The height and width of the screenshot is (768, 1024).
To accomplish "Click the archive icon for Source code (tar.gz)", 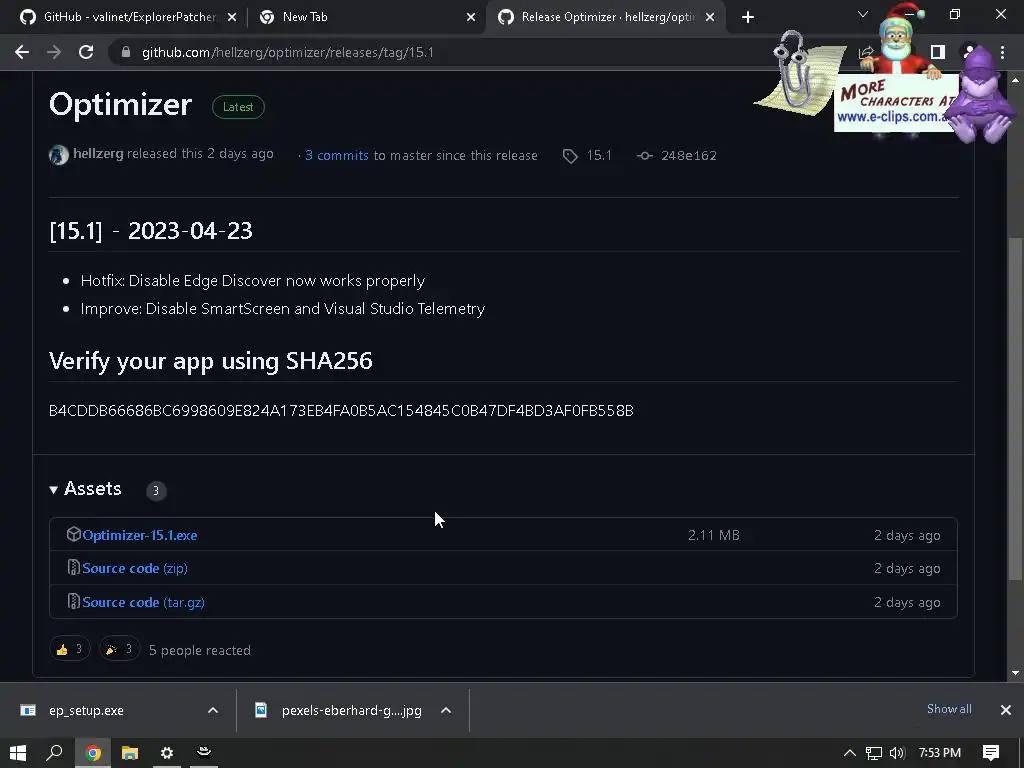I will pyautogui.click(x=74, y=601).
